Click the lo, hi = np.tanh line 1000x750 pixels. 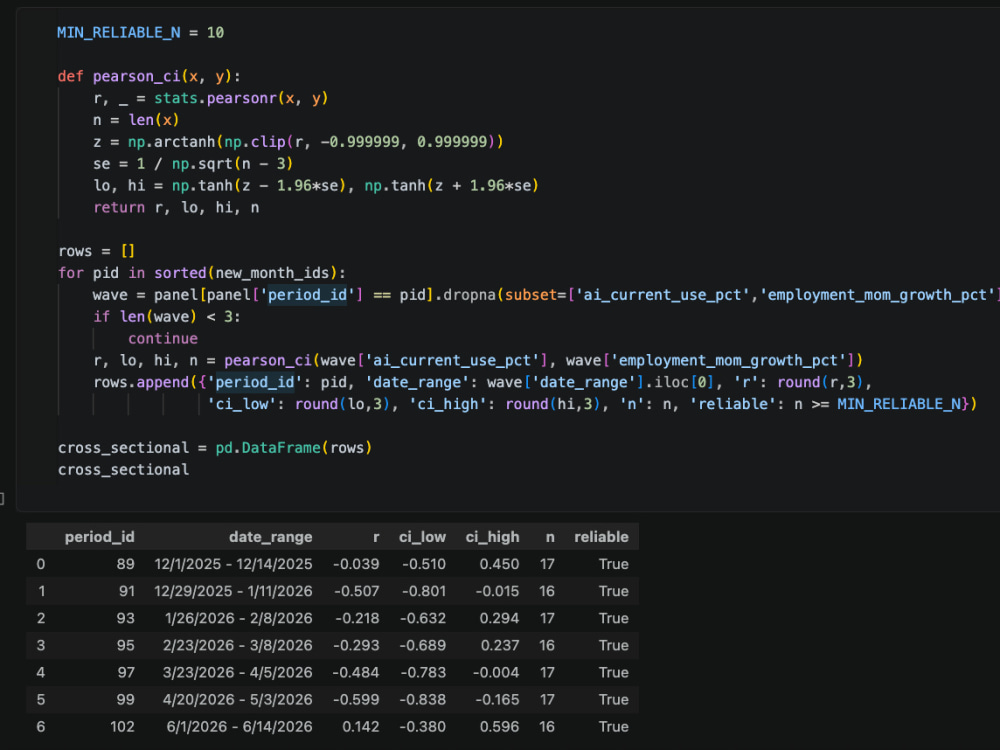316,186
